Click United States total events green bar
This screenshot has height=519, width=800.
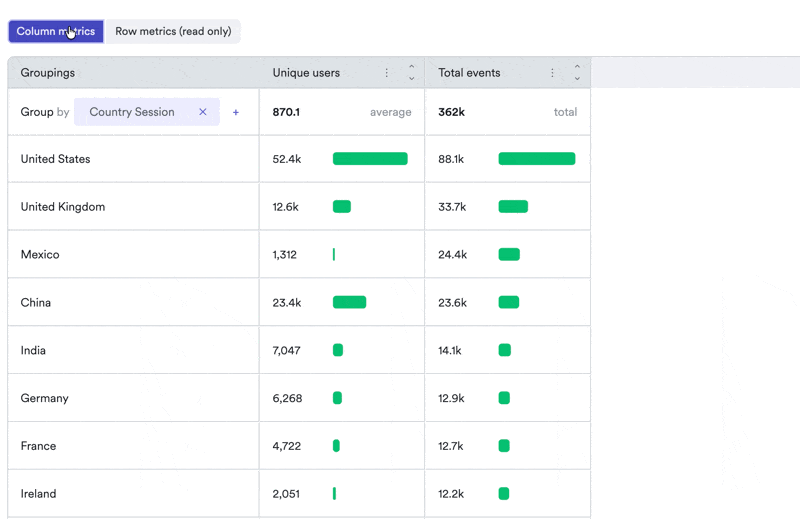point(537,159)
